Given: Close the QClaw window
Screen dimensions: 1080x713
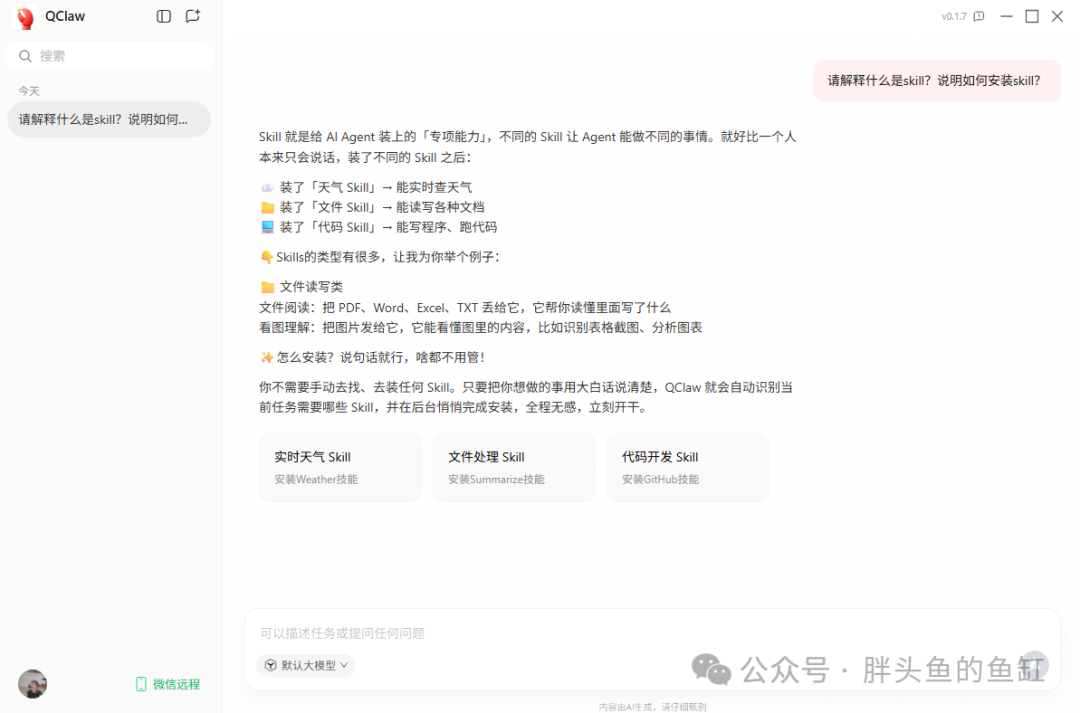Looking at the screenshot, I should pos(1057,16).
